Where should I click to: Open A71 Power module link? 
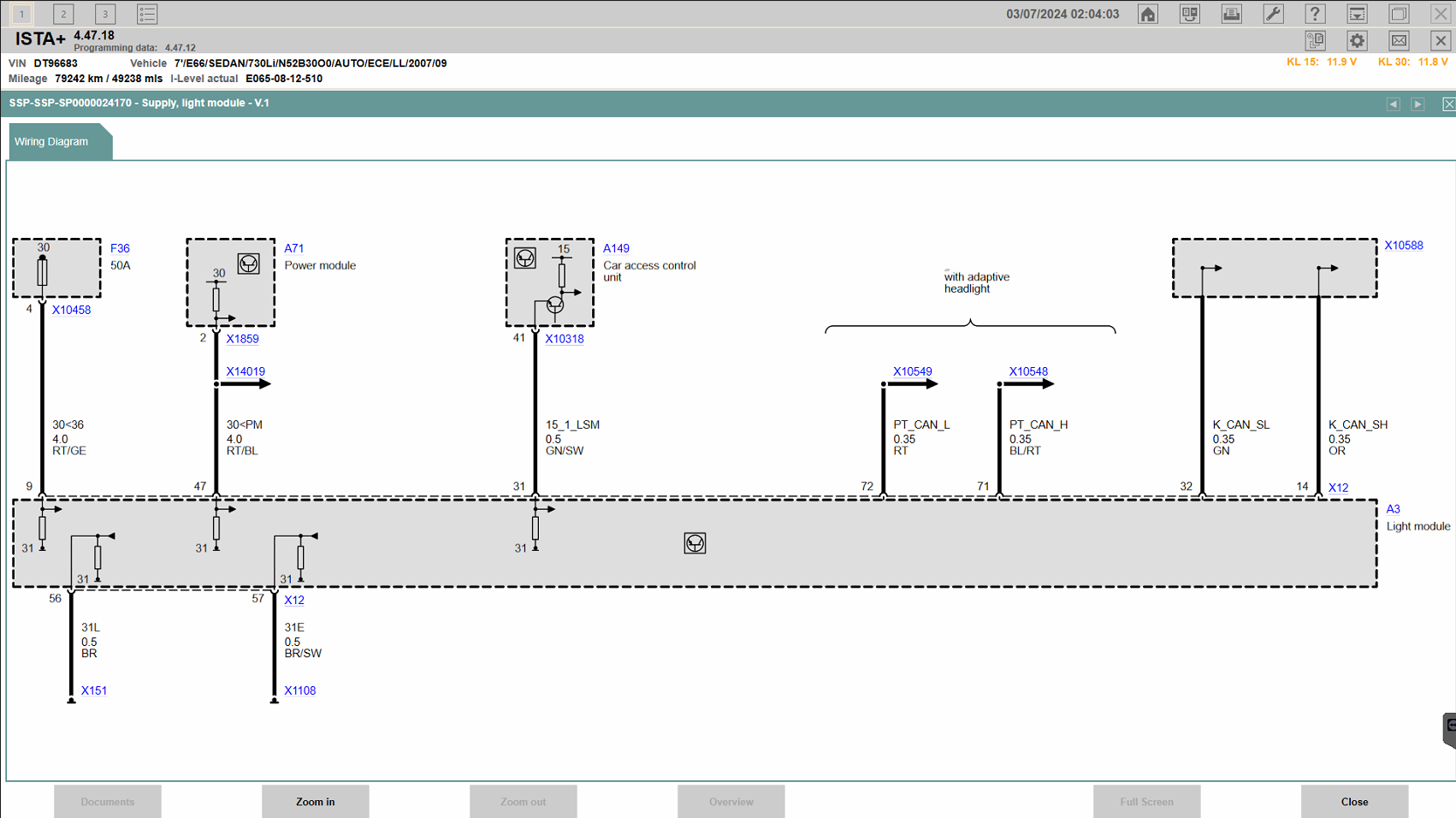tap(294, 248)
